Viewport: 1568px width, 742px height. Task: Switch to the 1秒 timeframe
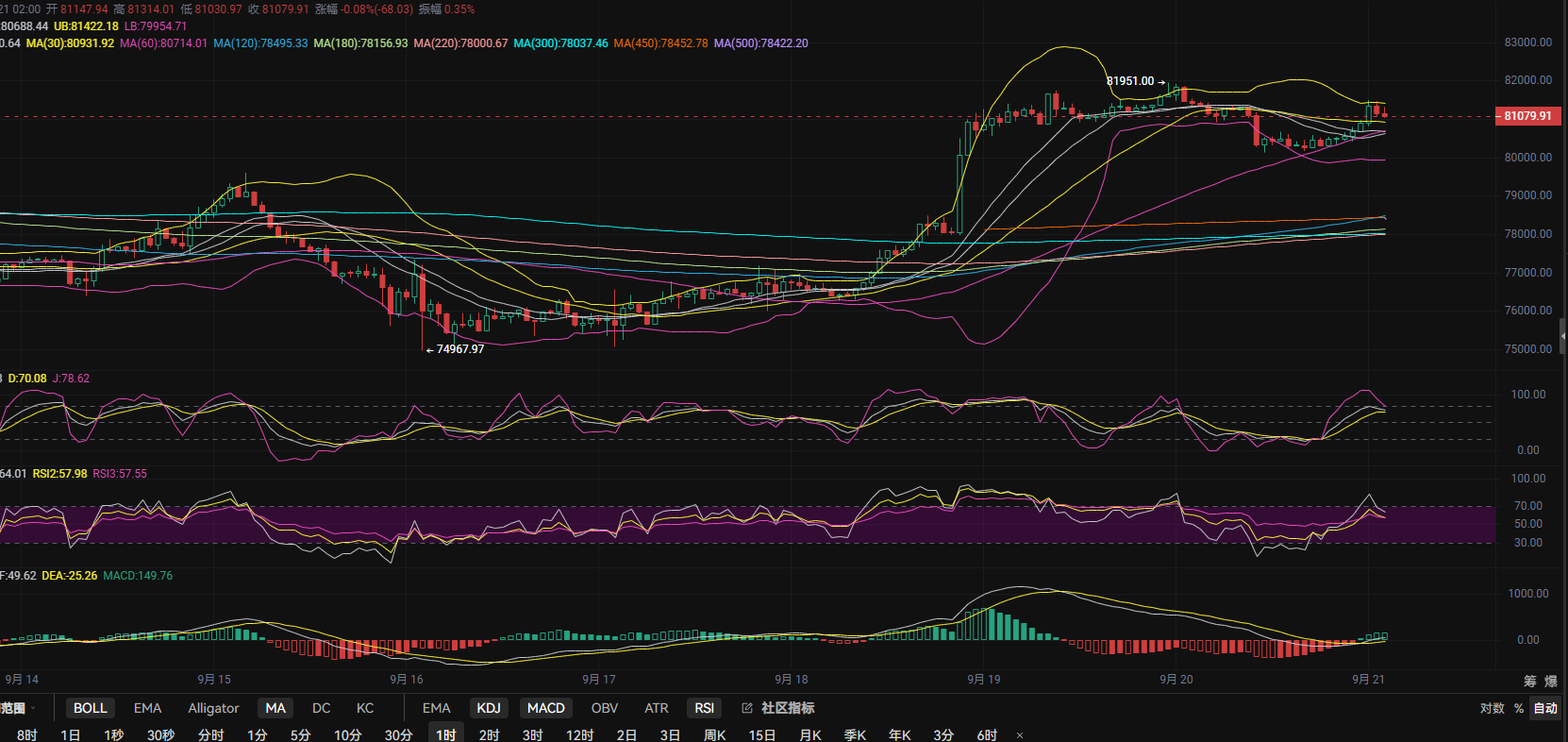click(113, 734)
